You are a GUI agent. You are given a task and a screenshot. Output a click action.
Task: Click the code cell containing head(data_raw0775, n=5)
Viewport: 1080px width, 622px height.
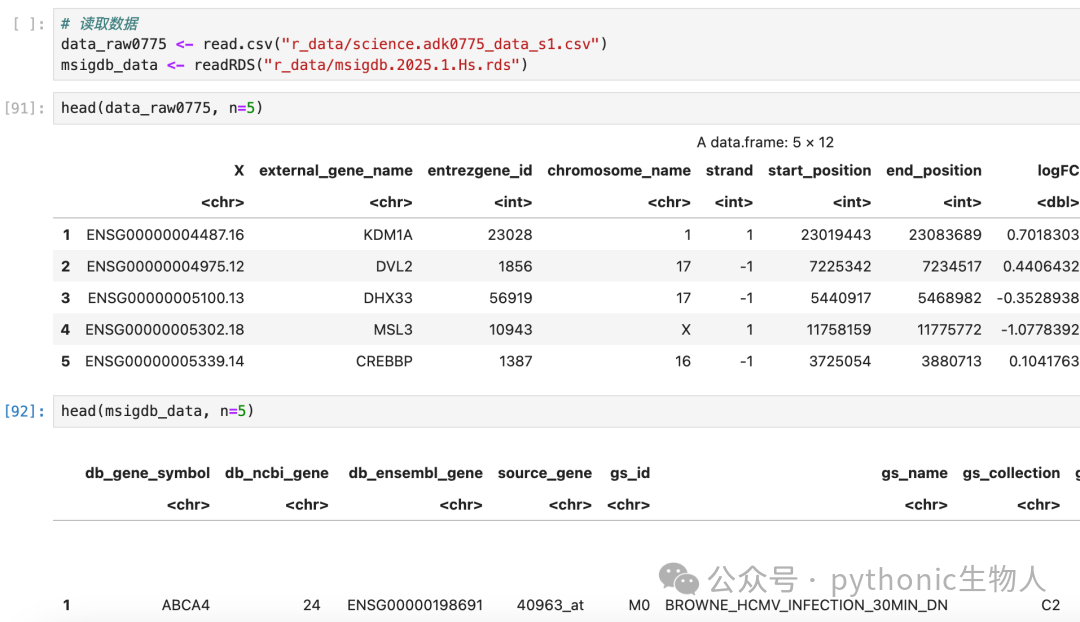pyautogui.click(x=566, y=108)
